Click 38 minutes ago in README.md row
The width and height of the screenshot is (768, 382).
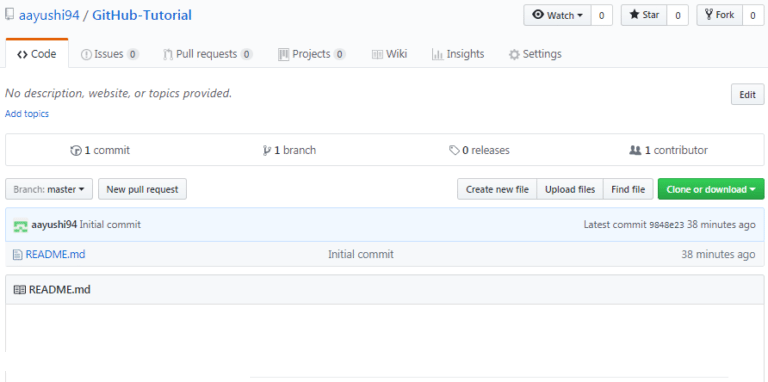click(718, 255)
